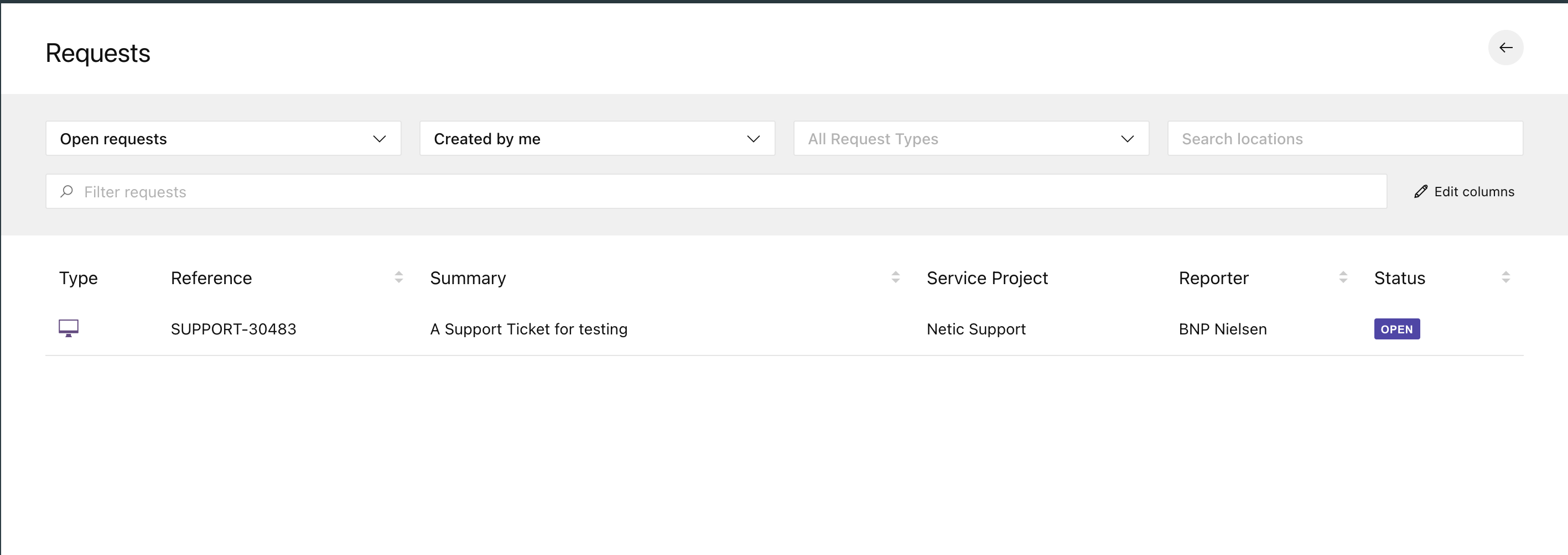The width and height of the screenshot is (1568, 555).
Task: Sort by the Reporter column arrows
Action: click(1343, 277)
